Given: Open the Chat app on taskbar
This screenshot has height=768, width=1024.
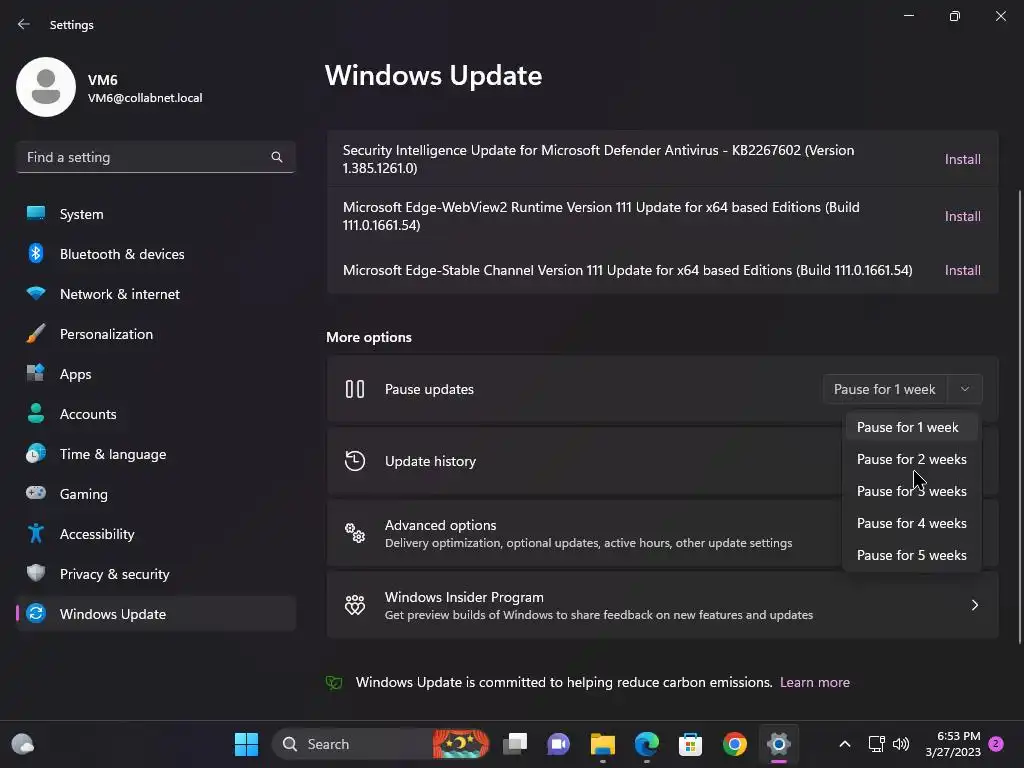Looking at the screenshot, I should pos(558,744).
